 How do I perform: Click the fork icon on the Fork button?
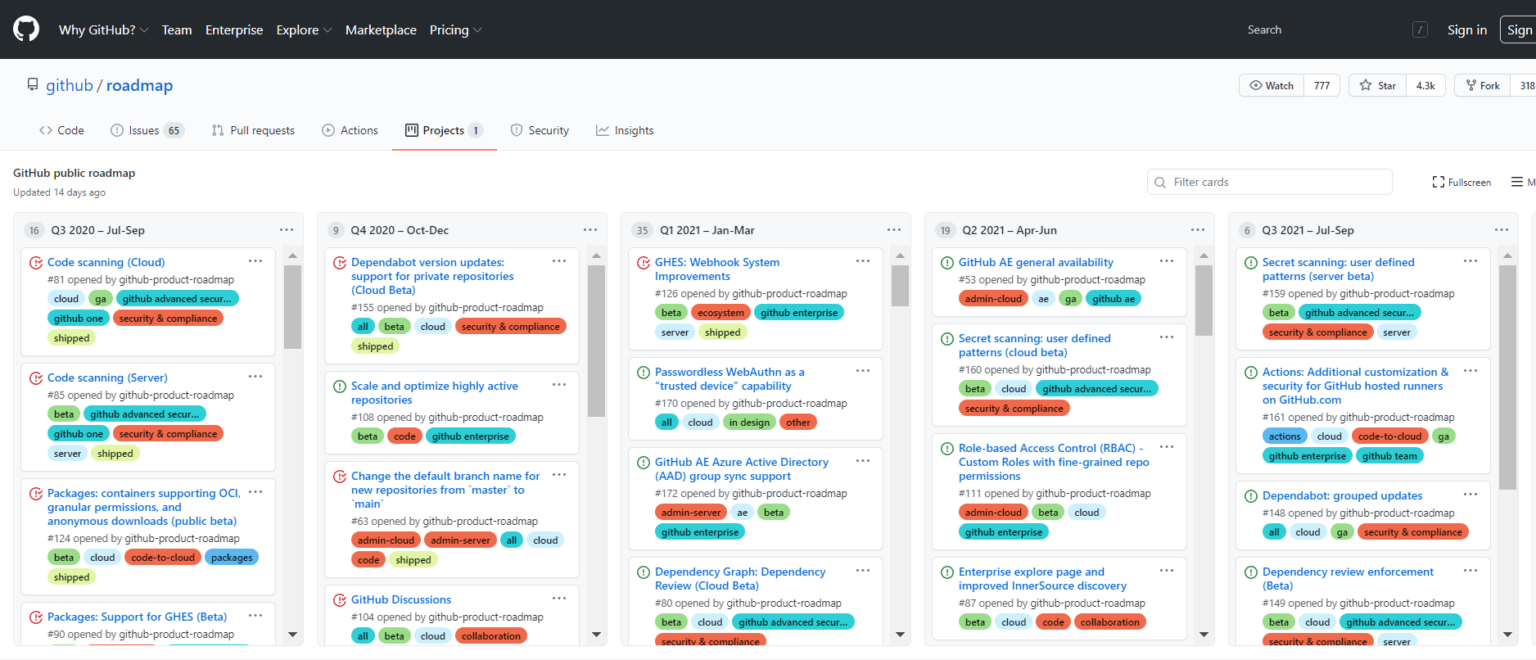tap(1473, 85)
